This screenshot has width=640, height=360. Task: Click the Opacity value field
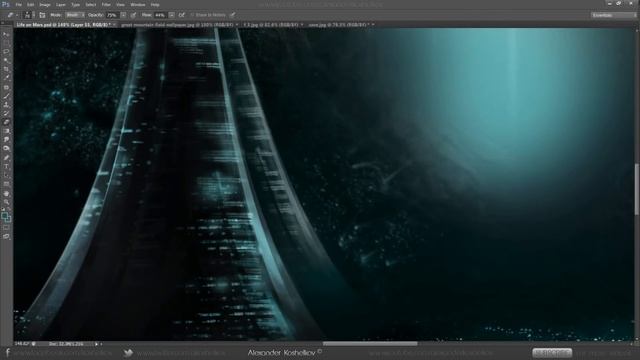[x=112, y=15]
